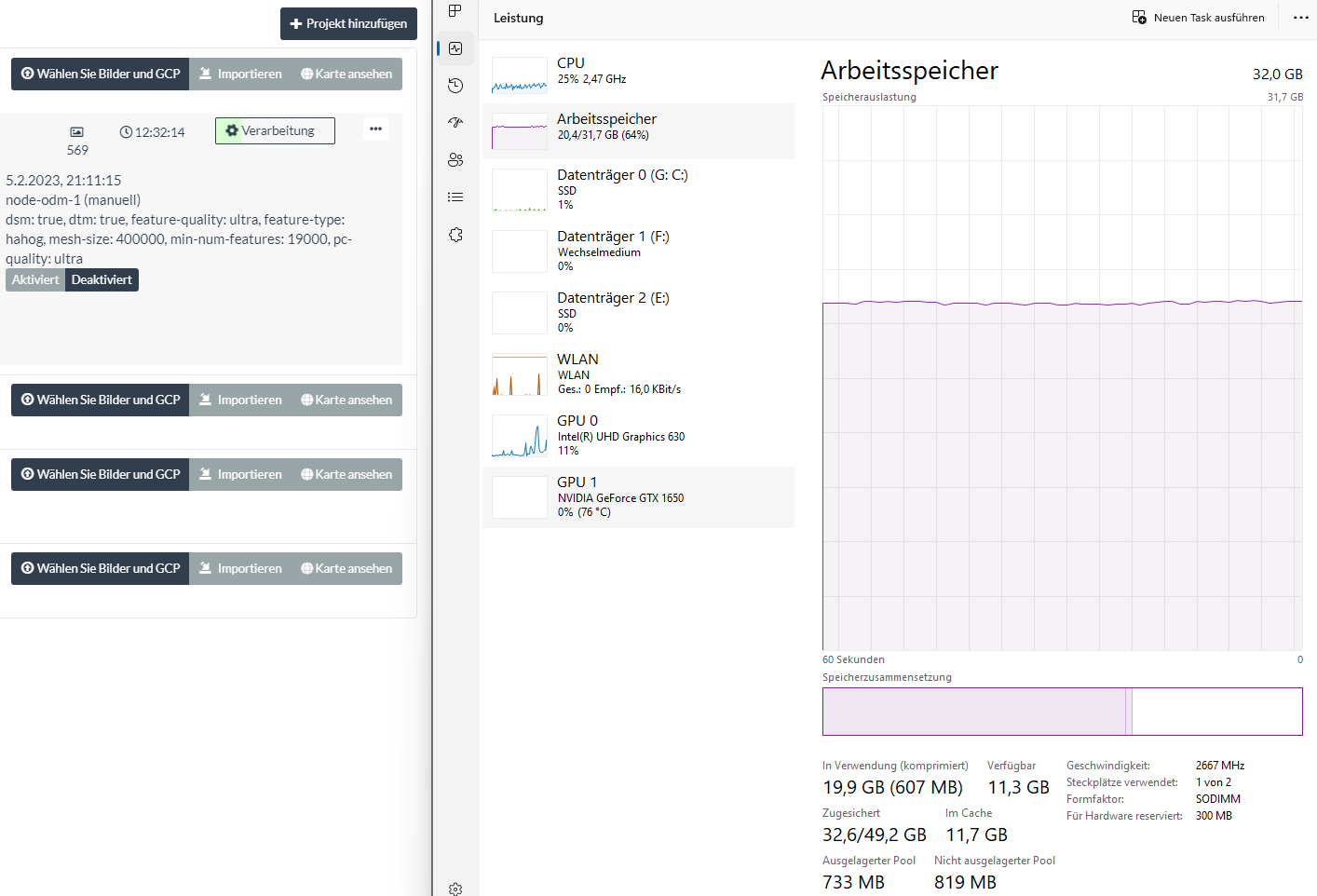Open the three-dots menu next to Verarbeitung
The image size is (1317, 896).
(375, 129)
